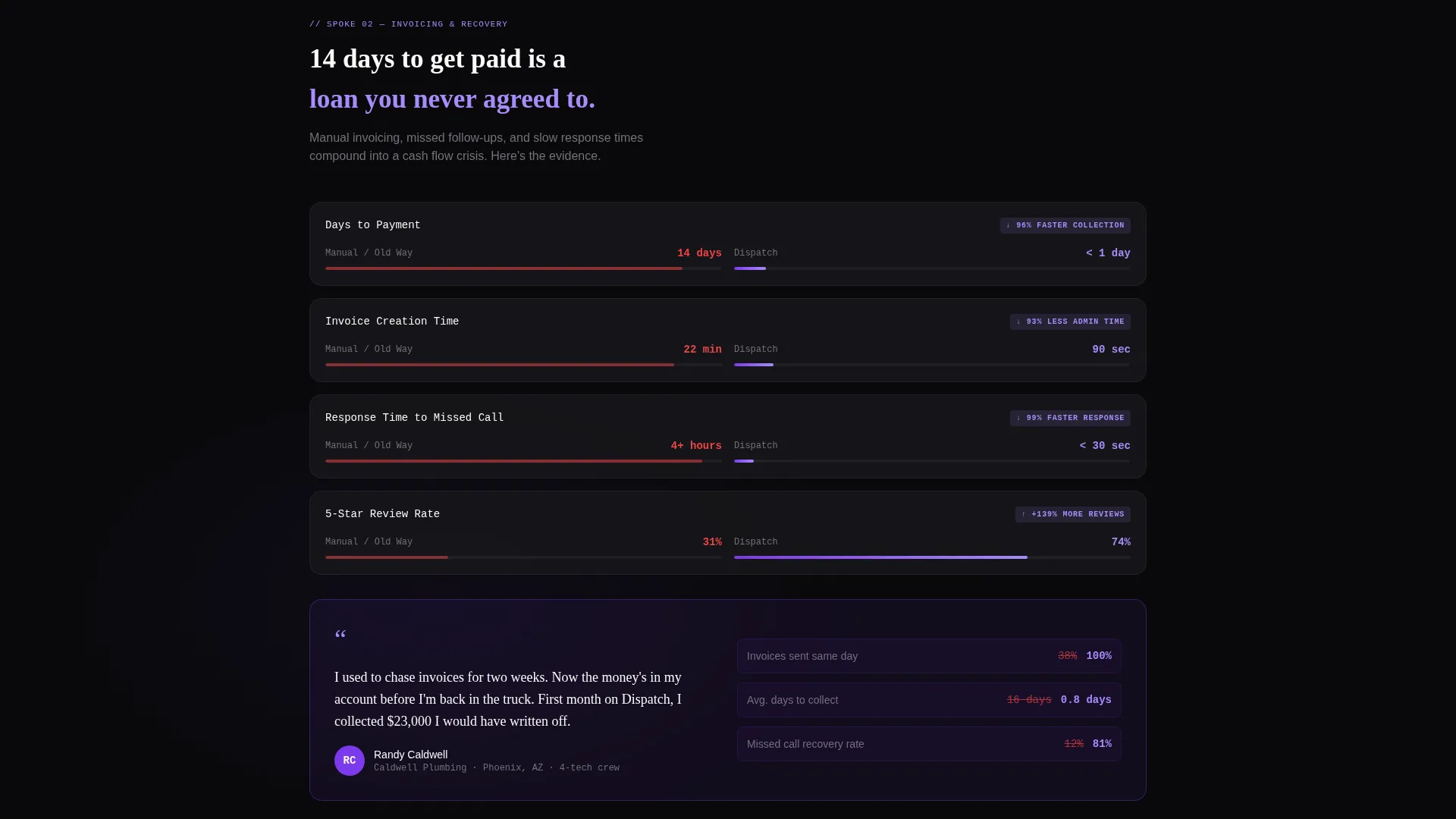The image size is (1456, 819).
Task: Select the 96% Faster Collection badge
Action: tap(1065, 225)
